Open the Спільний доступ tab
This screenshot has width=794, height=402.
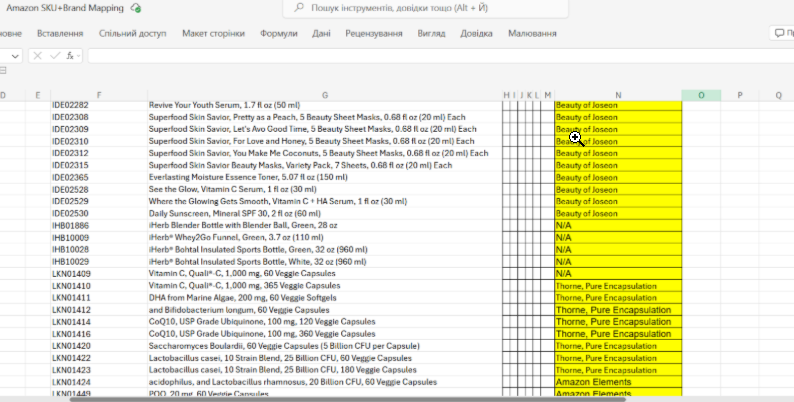click(x=132, y=33)
